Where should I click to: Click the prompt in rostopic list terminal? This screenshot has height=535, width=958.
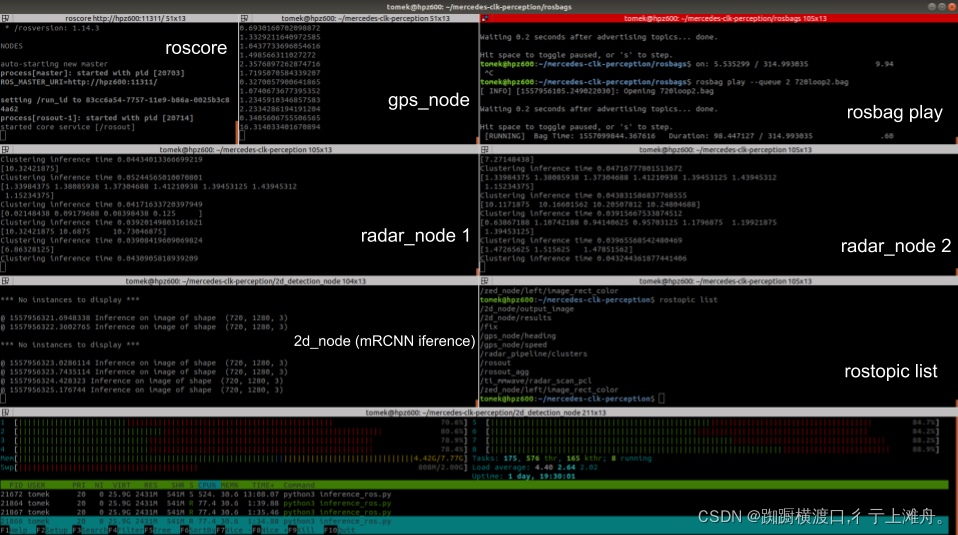pos(660,398)
